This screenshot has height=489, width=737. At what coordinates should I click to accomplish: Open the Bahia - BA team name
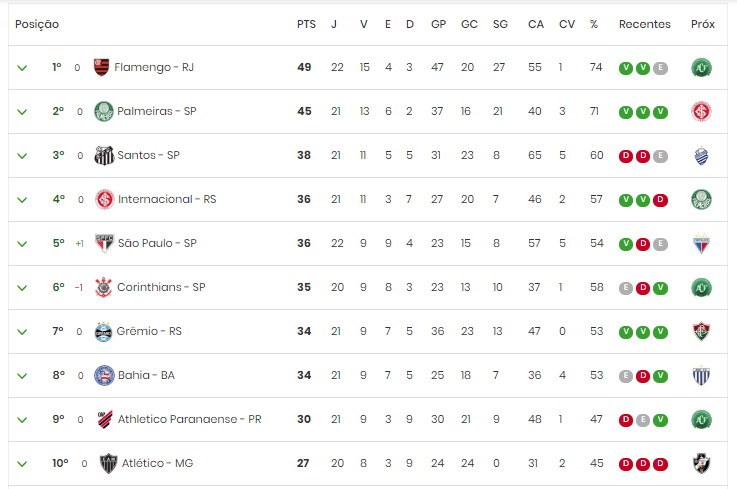tap(146, 375)
